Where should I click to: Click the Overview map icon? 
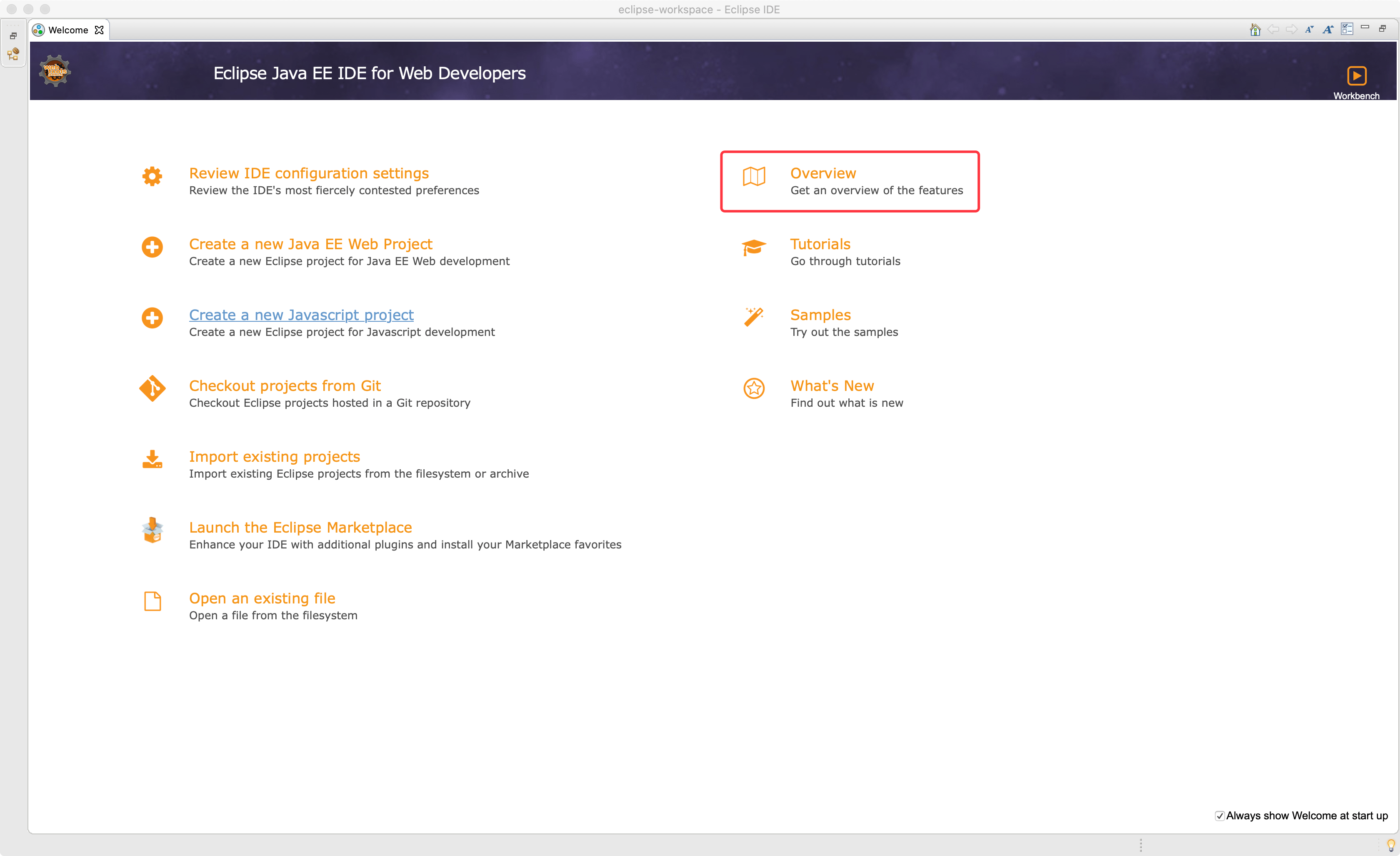pos(754,176)
